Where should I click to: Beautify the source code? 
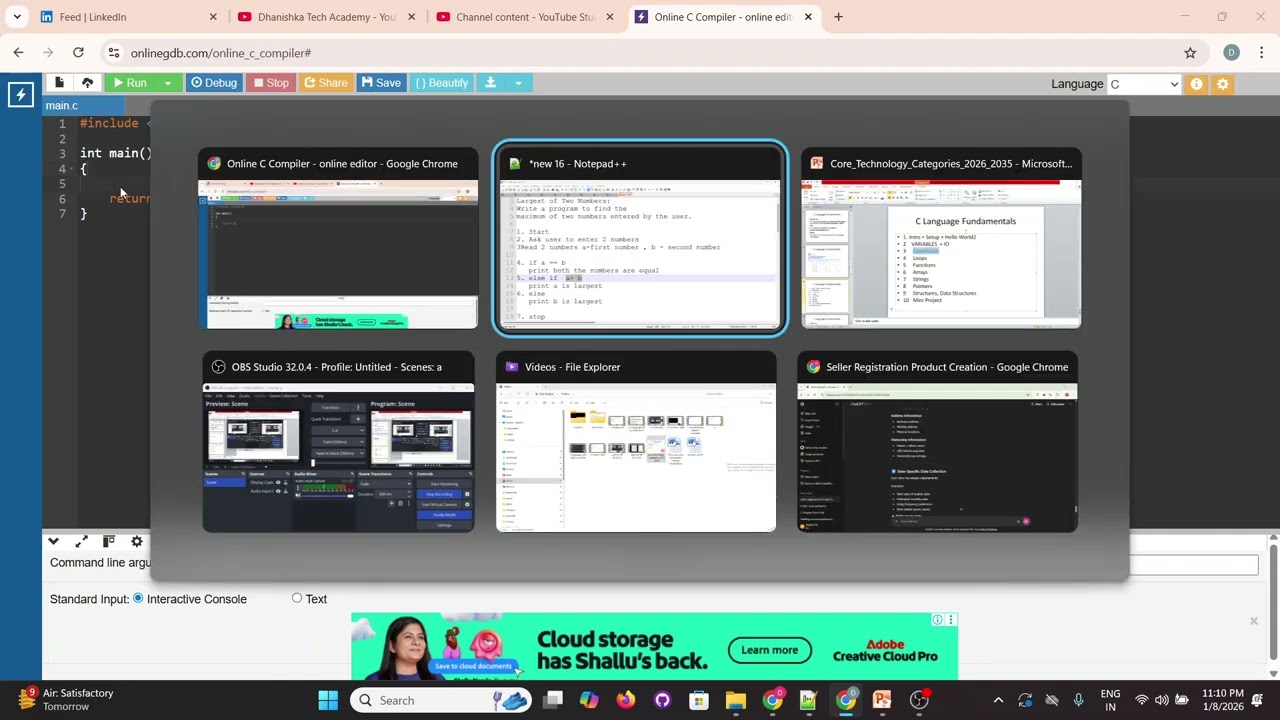click(x=441, y=83)
